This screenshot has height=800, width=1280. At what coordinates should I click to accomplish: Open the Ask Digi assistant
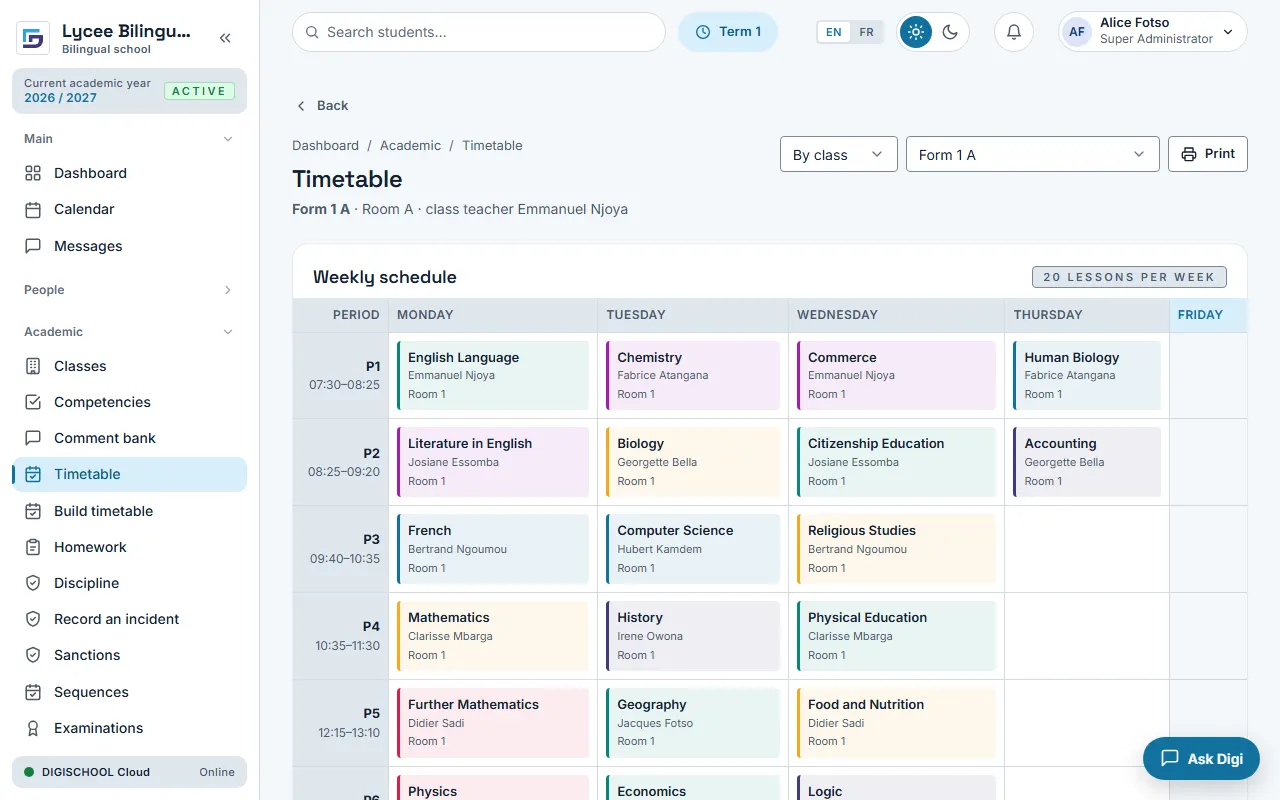pos(1201,758)
